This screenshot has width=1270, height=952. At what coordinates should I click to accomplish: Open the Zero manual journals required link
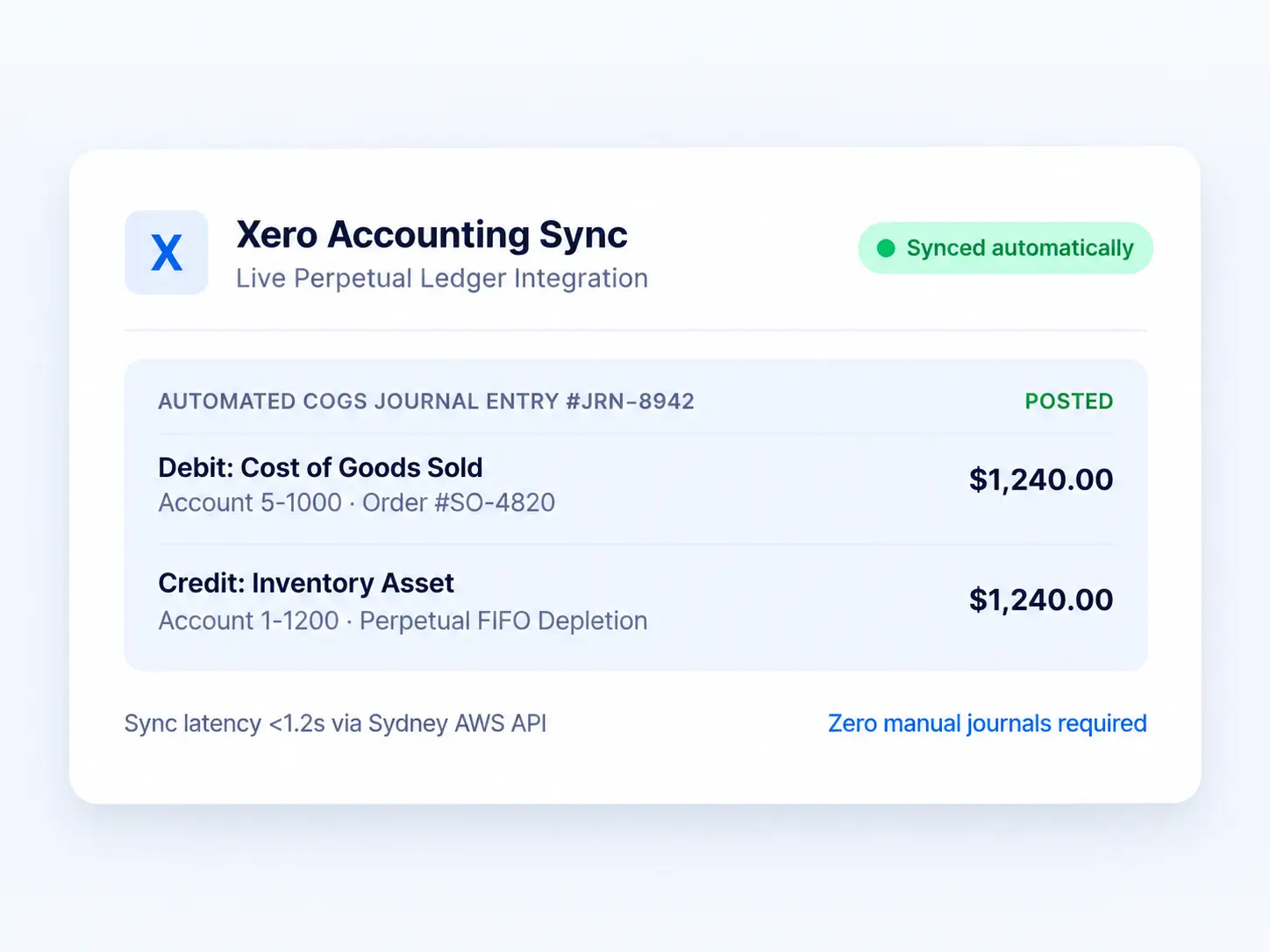988,723
